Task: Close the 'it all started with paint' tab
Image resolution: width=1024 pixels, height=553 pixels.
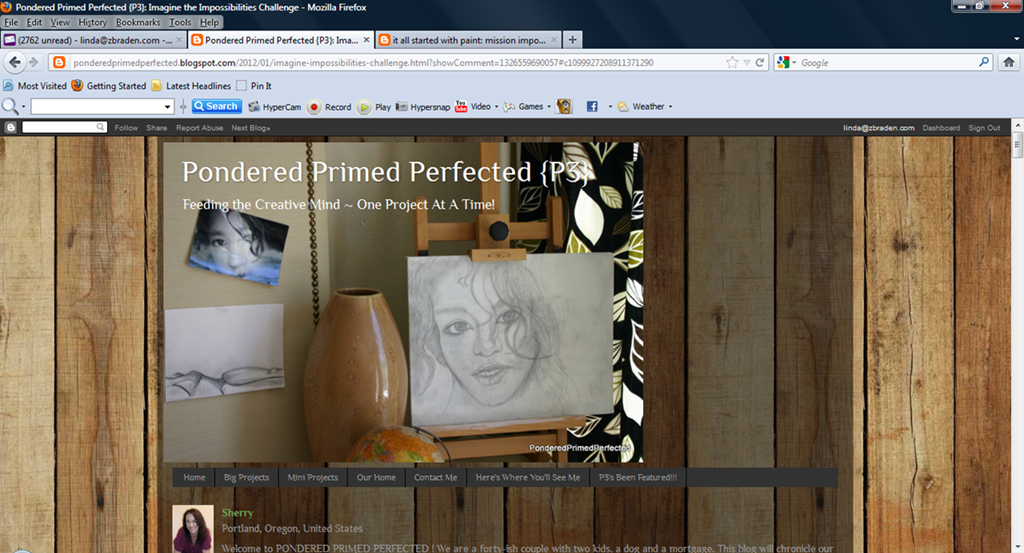Action: 554,40
